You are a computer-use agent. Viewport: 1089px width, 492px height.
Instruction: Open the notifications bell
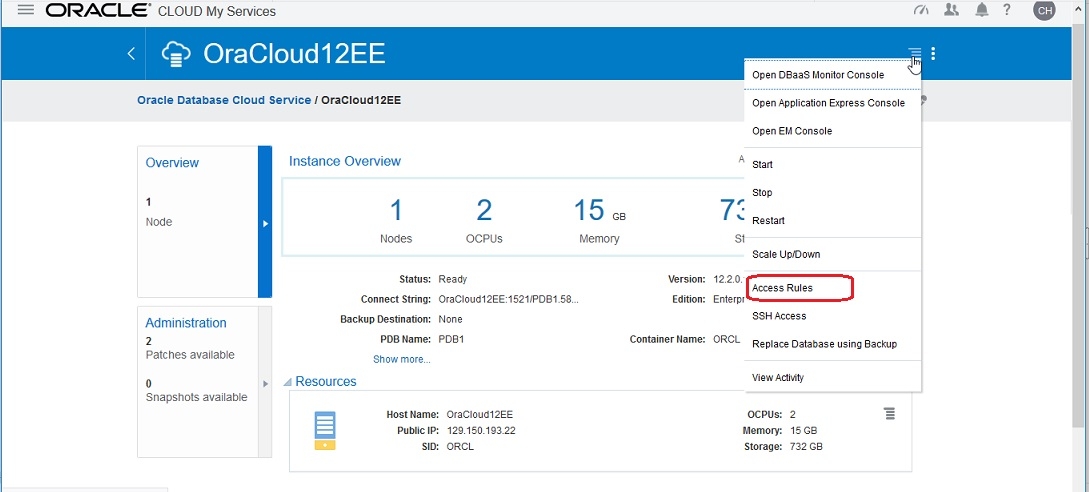981,10
